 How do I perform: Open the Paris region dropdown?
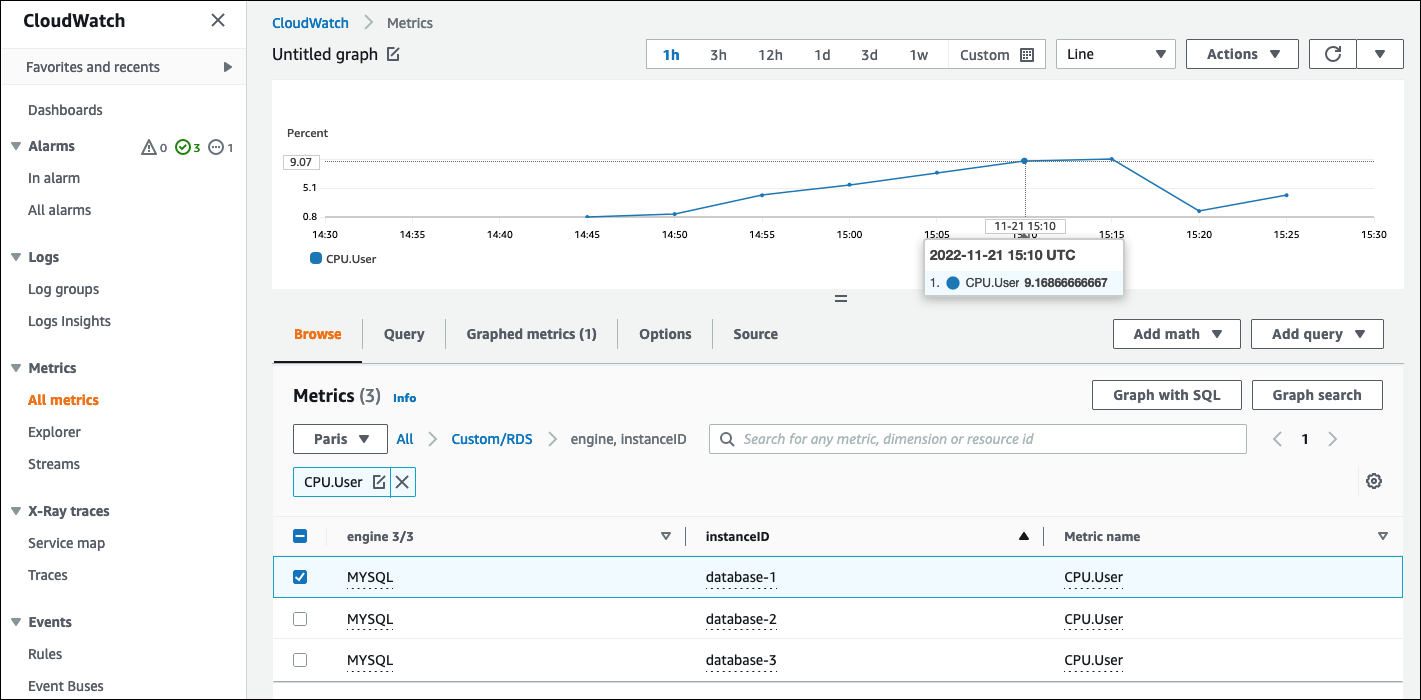[339, 439]
